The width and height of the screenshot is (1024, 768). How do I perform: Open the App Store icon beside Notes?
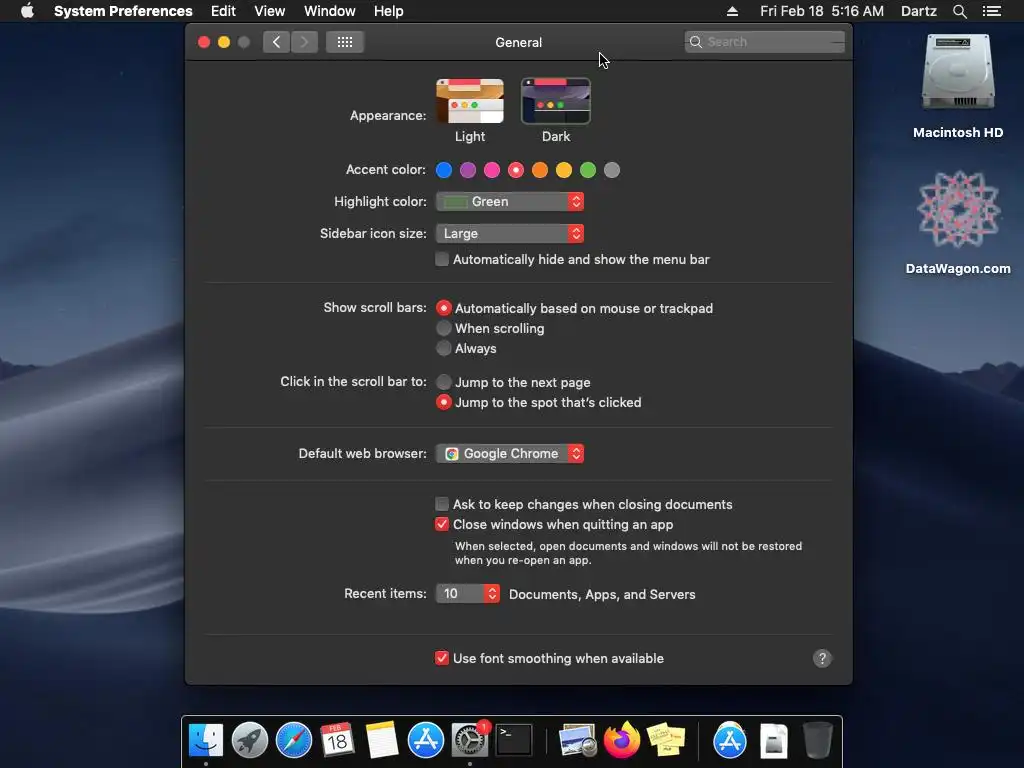coord(426,740)
